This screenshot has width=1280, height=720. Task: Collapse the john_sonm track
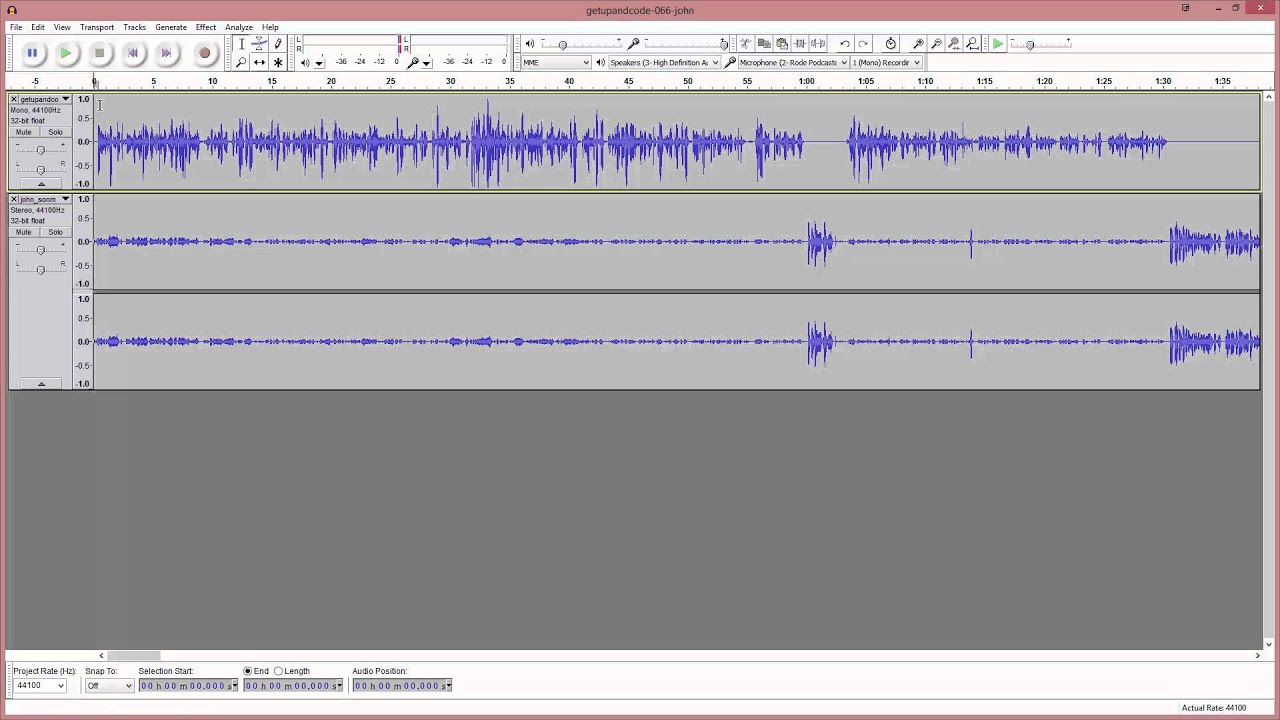tap(41, 384)
